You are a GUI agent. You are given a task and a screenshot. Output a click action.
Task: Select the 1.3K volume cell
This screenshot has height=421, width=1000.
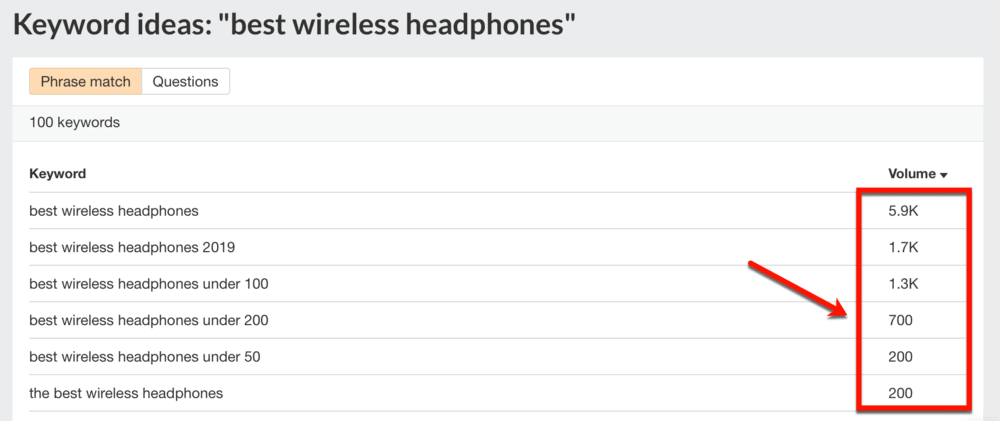903,284
